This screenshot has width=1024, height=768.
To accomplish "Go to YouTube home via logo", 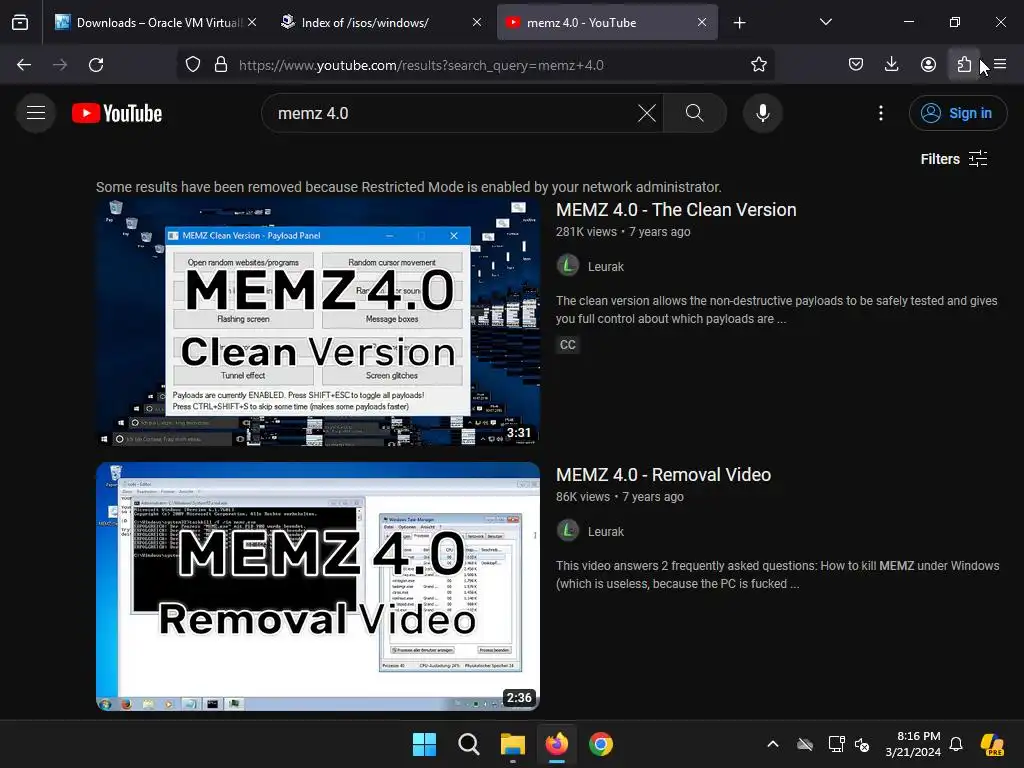I will [117, 113].
